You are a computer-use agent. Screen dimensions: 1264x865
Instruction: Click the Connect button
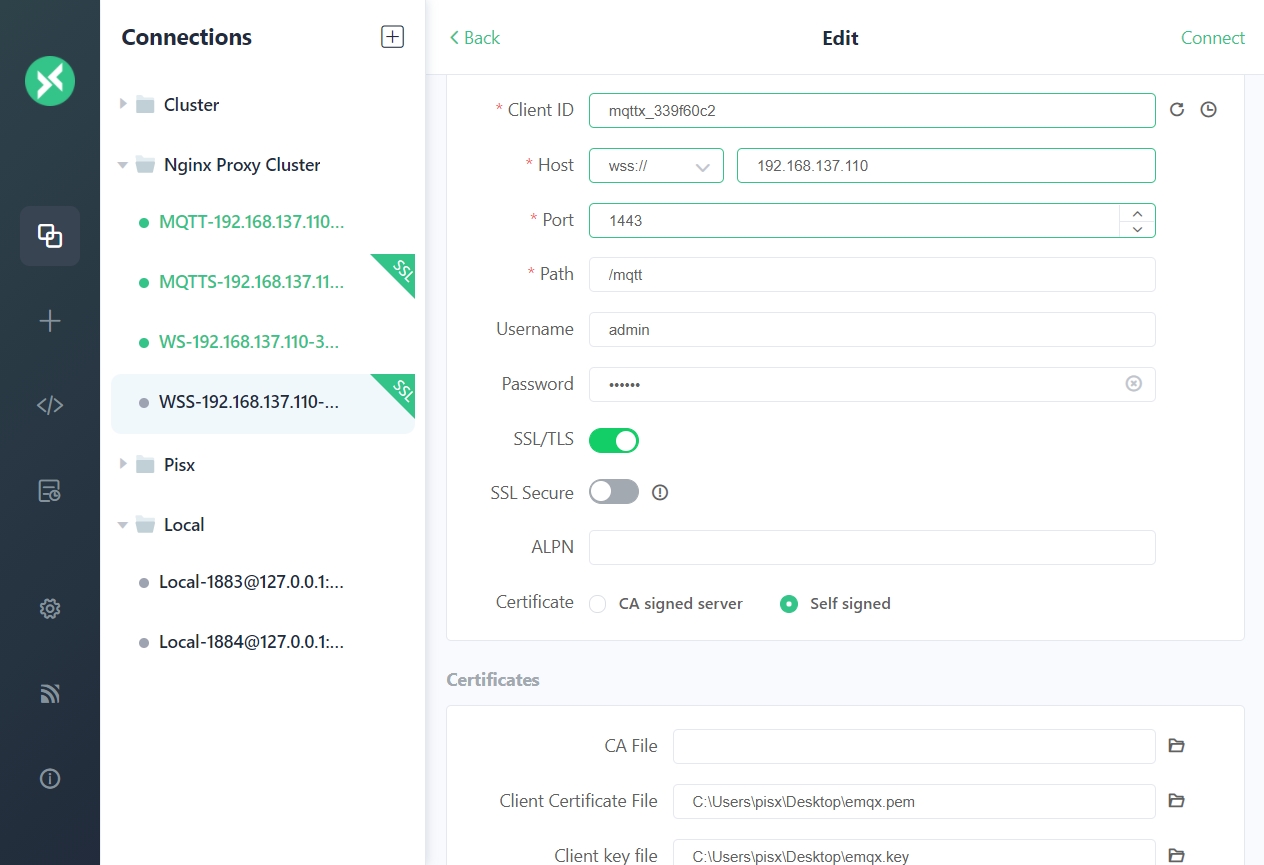click(x=1212, y=38)
